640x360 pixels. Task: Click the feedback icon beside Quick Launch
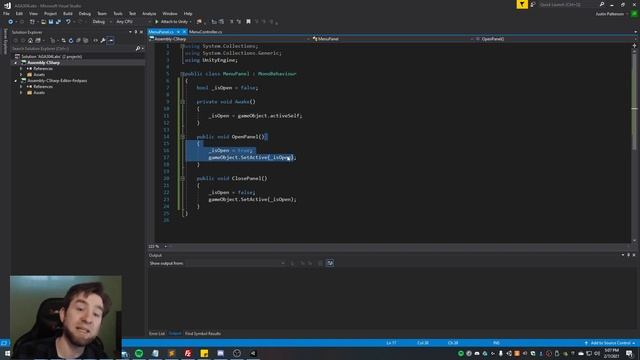(533, 4)
